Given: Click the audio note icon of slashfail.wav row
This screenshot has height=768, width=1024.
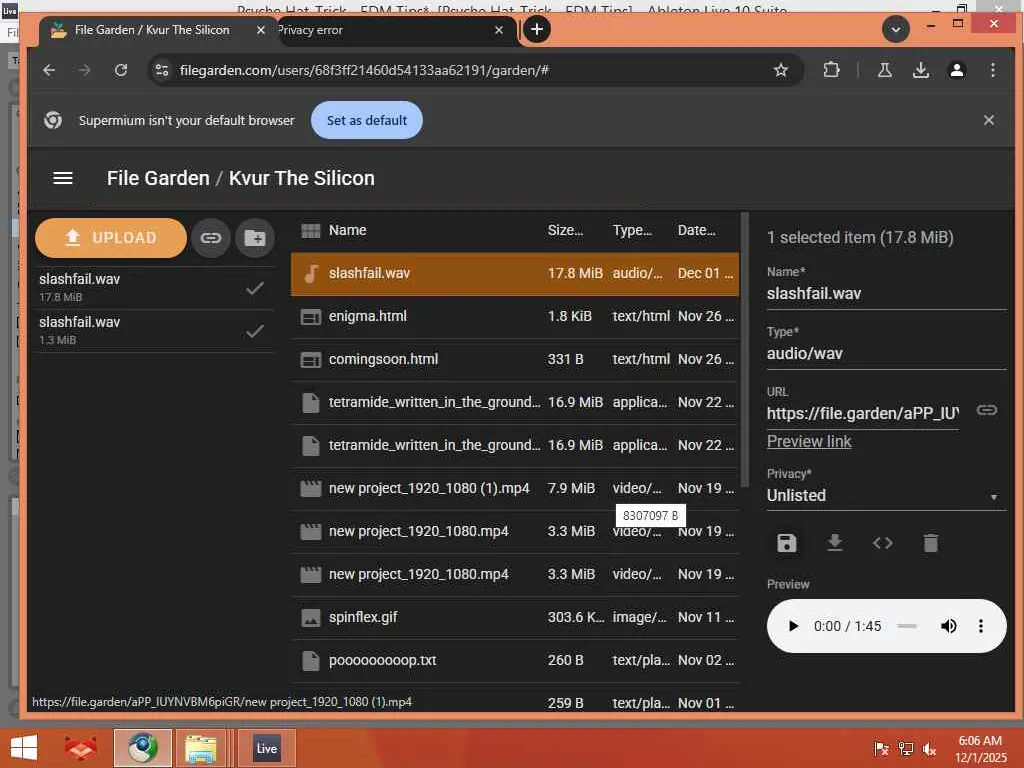Looking at the screenshot, I should coord(312,273).
